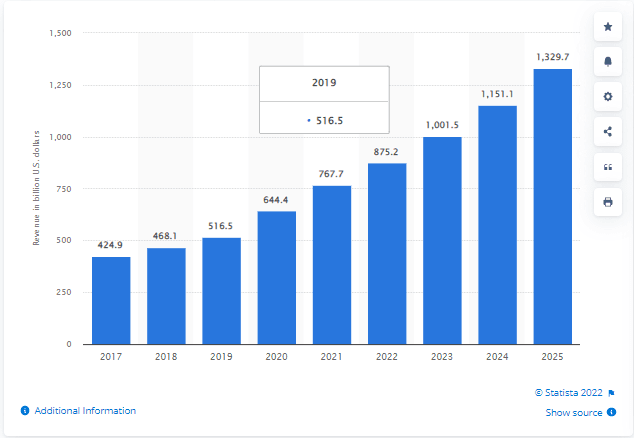
Task: Click the 468.1 value label
Action: (x=165, y=236)
